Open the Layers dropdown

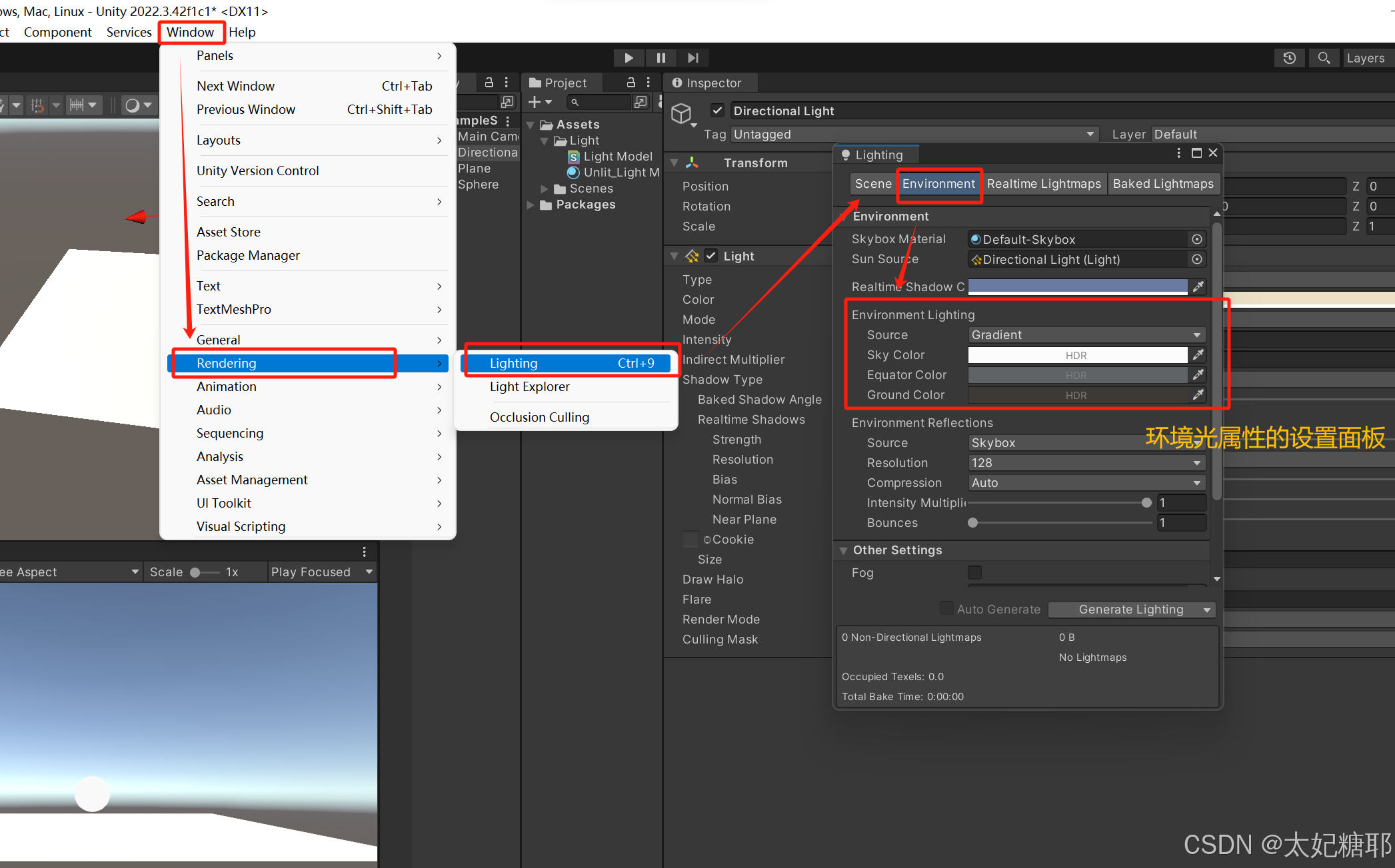[1368, 58]
